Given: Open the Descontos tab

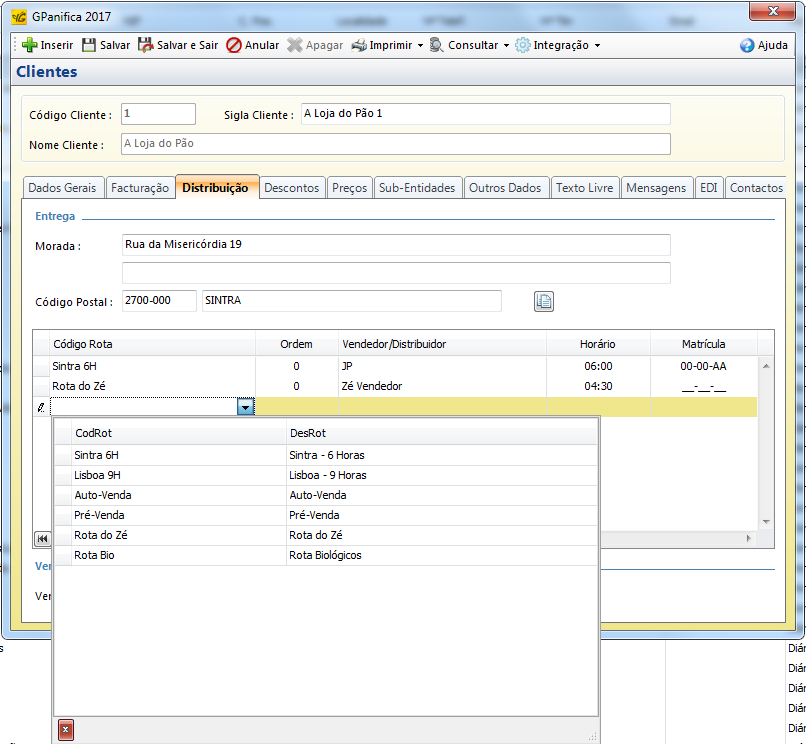Looking at the screenshot, I should coord(291,187).
